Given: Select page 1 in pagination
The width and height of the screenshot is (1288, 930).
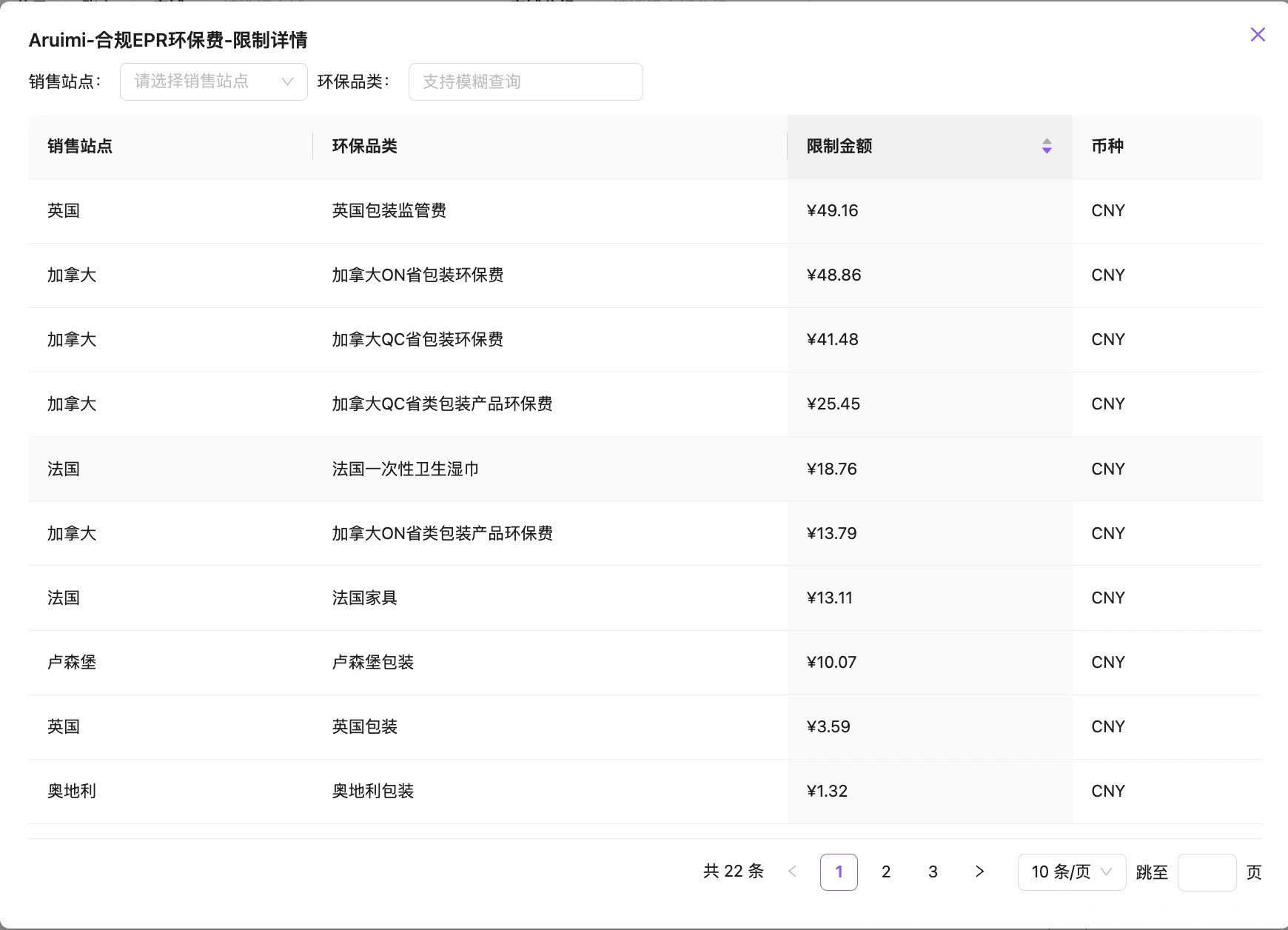Looking at the screenshot, I should click(839, 872).
